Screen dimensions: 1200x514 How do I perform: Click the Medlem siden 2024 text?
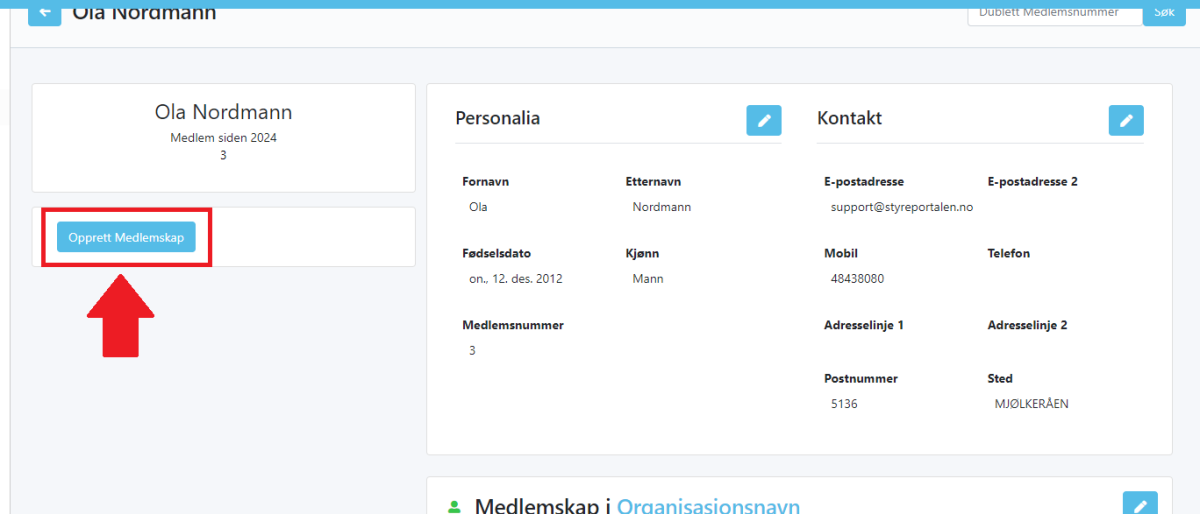223,138
